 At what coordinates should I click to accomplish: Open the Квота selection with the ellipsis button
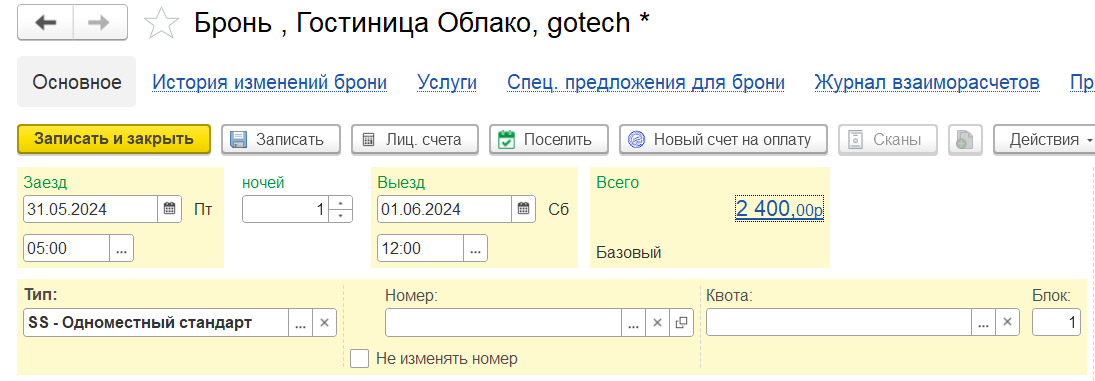(984, 323)
